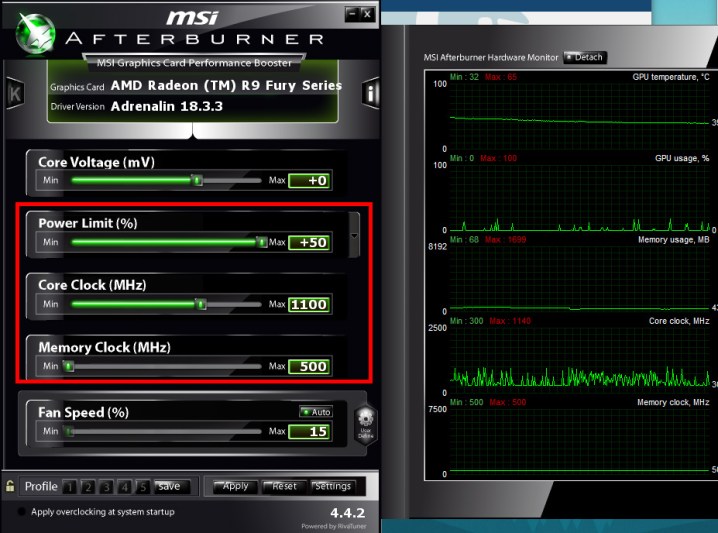The height and width of the screenshot is (533, 718).
Task: Click the Core Clock slider handle
Action: coord(200,304)
